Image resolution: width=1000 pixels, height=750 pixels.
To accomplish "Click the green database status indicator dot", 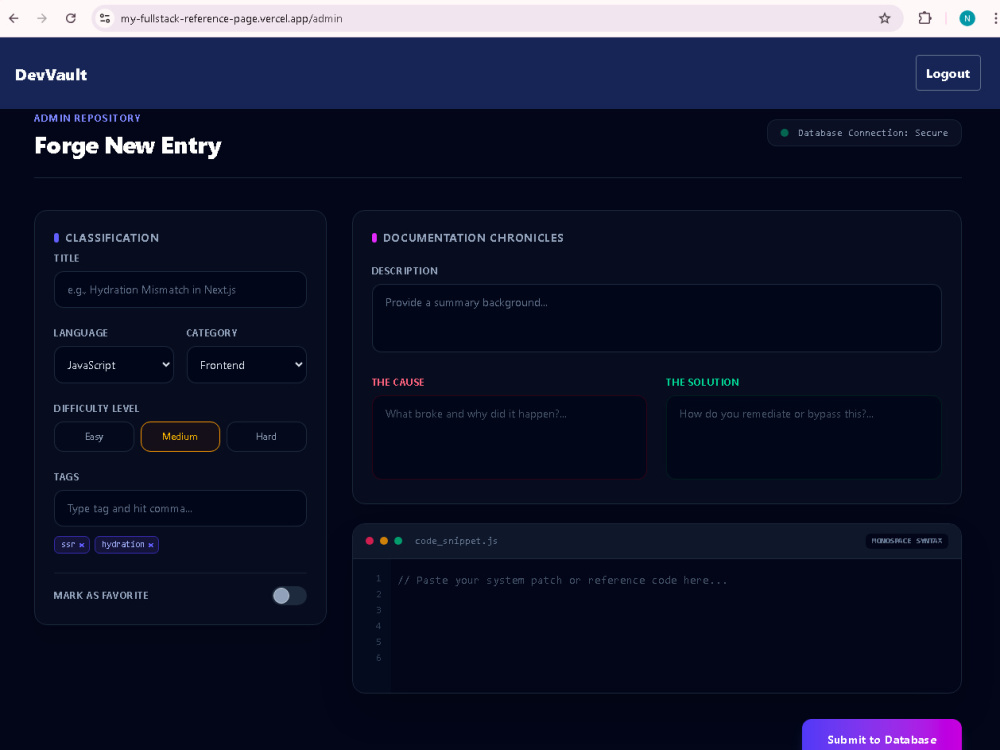I will pos(784,133).
